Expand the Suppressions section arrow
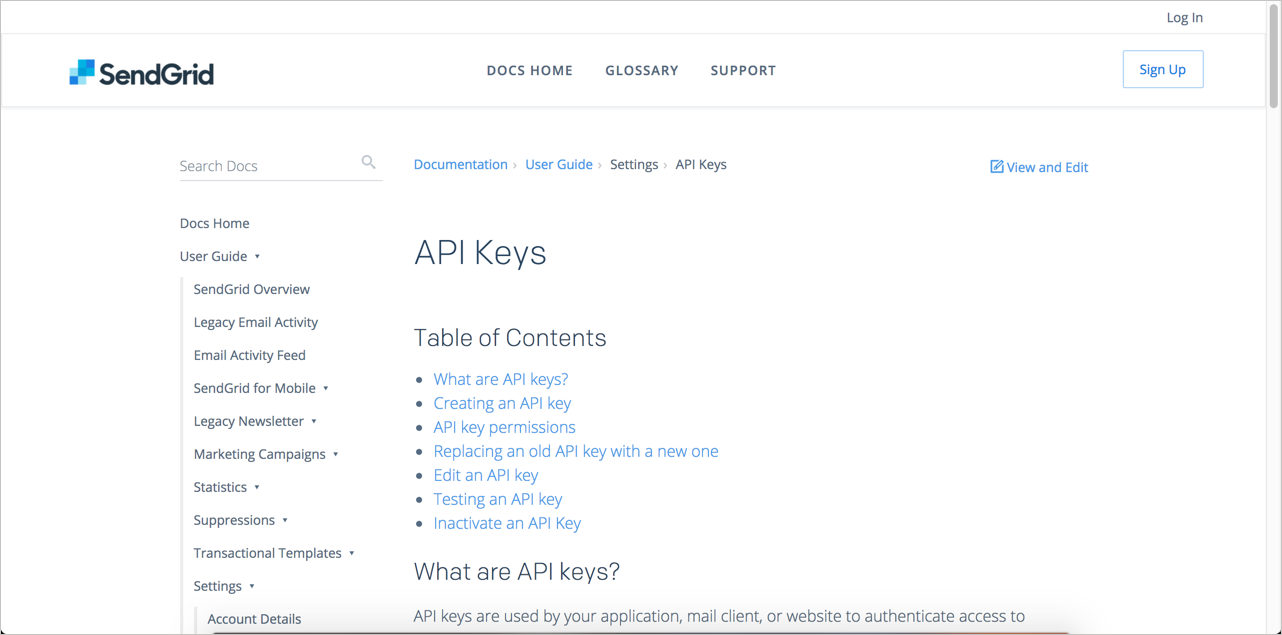The height and width of the screenshot is (635, 1282). pyautogui.click(x=285, y=521)
